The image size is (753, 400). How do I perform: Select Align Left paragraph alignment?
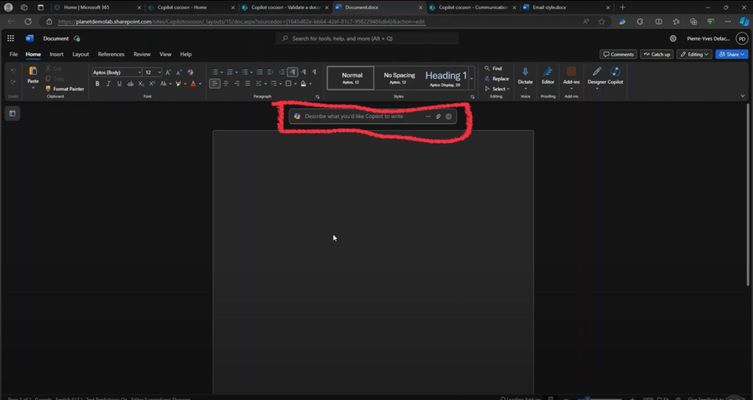click(215, 84)
